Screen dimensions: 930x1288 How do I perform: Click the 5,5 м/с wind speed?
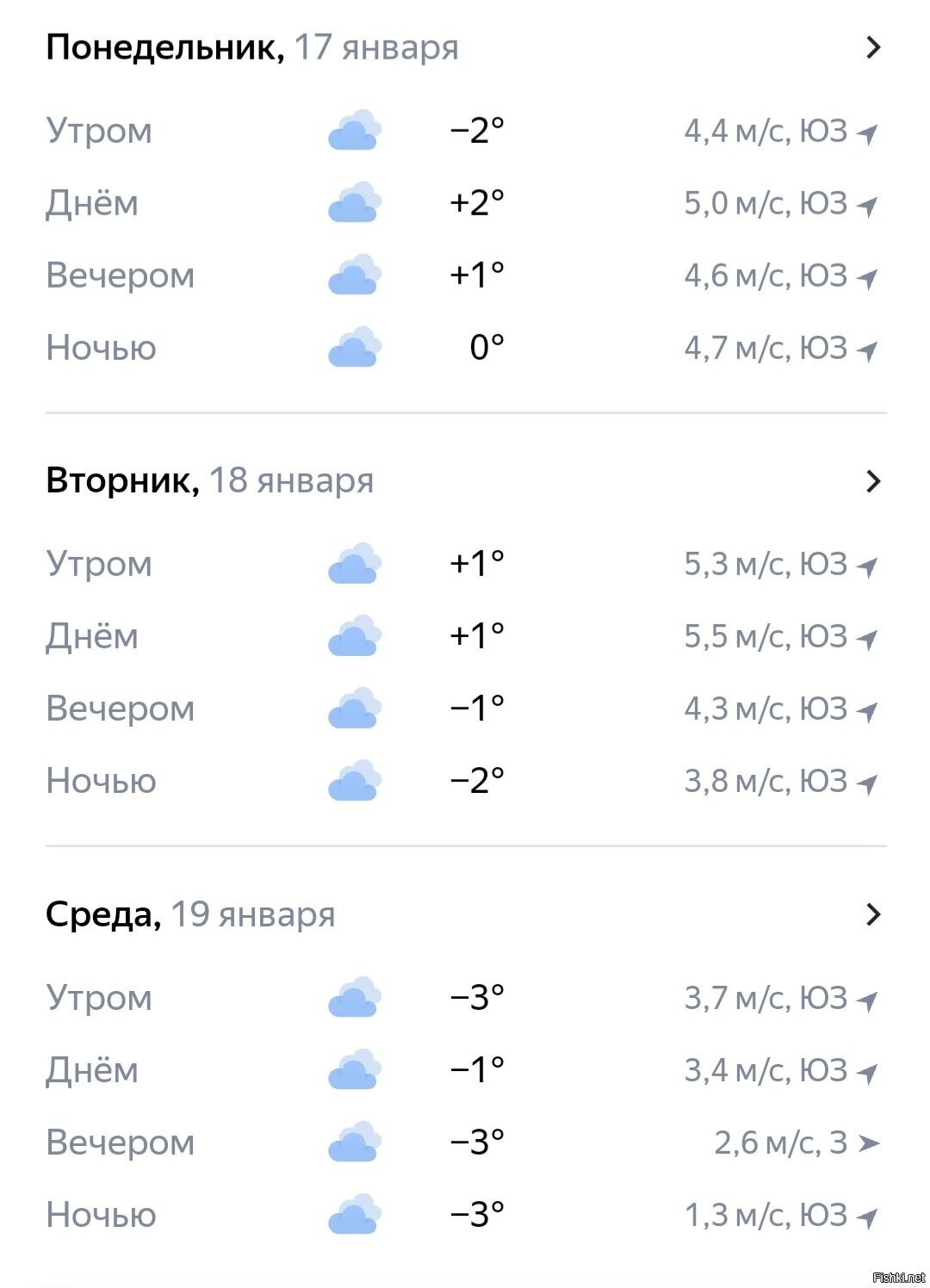tap(735, 636)
